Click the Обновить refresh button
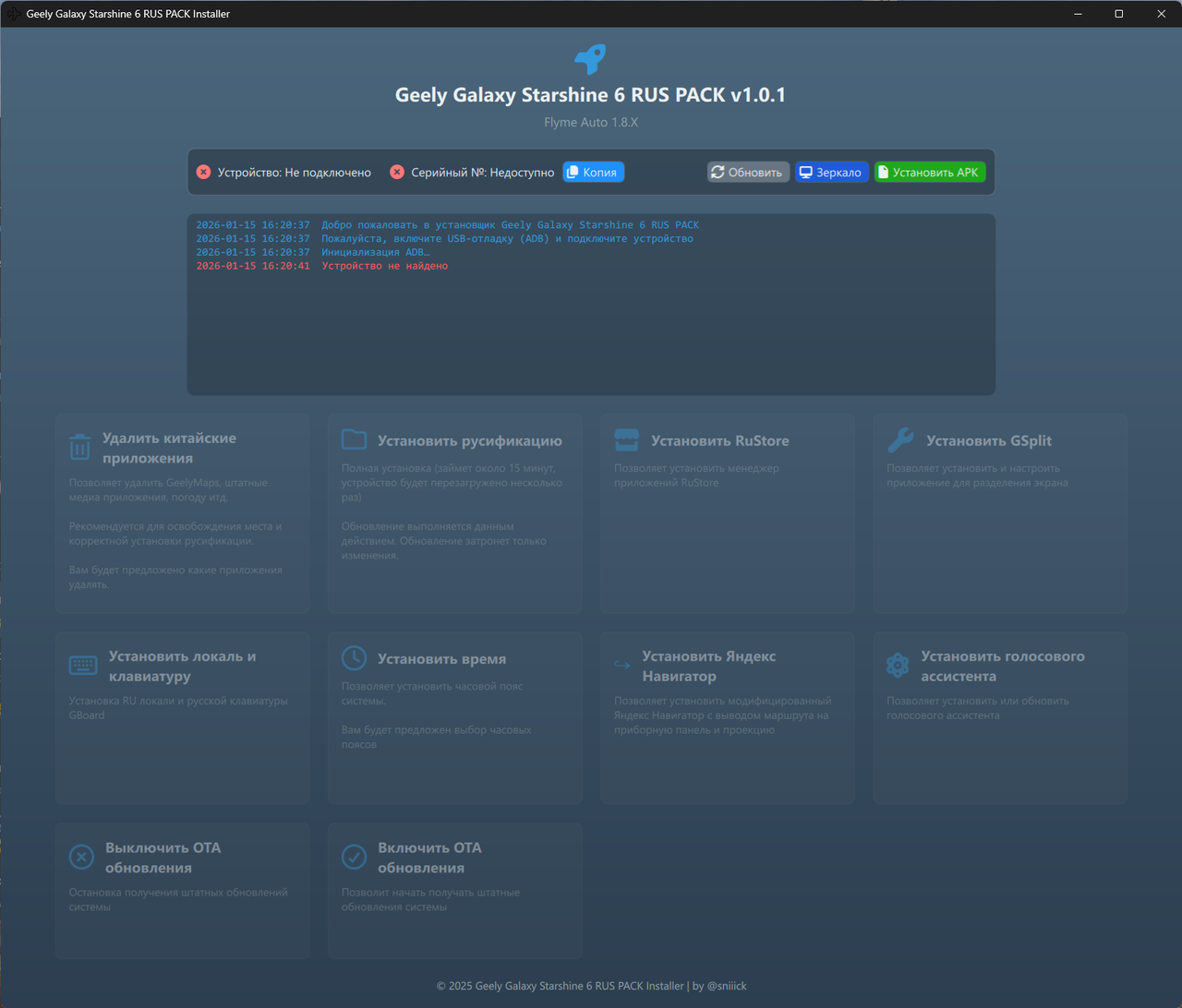This screenshot has width=1182, height=1008. tap(748, 173)
